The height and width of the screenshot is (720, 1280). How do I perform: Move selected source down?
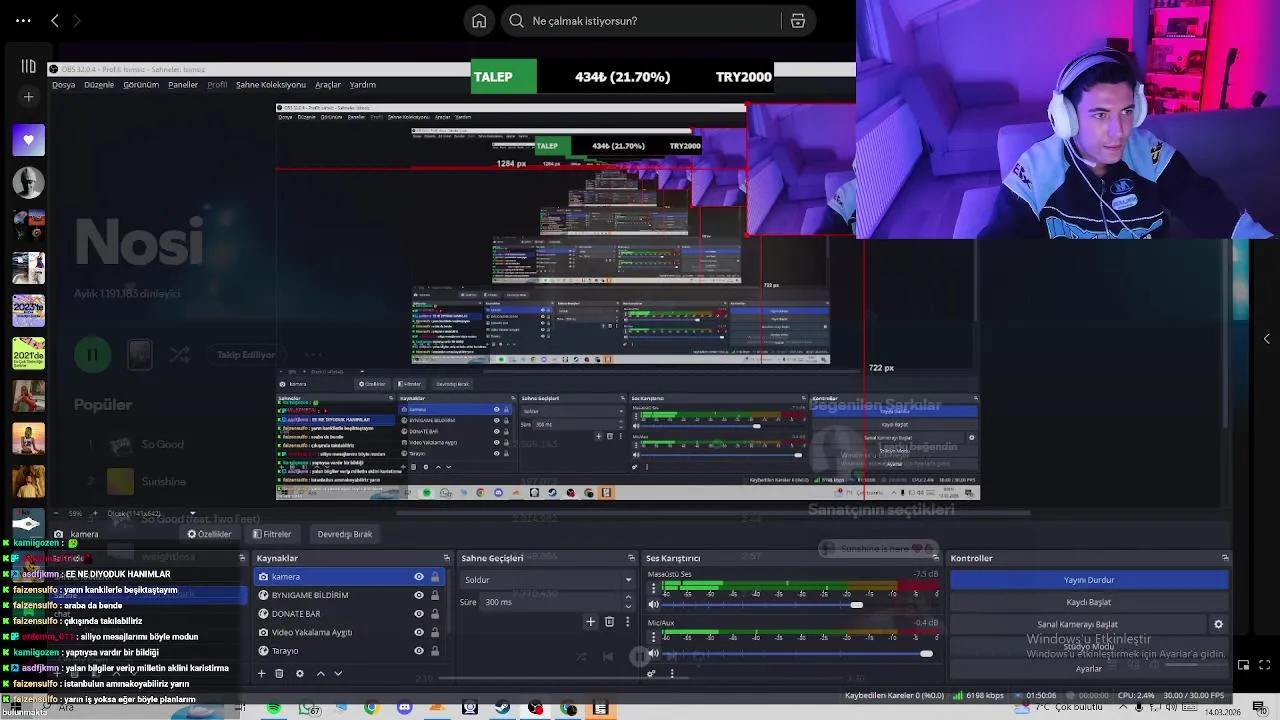click(x=338, y=674)
